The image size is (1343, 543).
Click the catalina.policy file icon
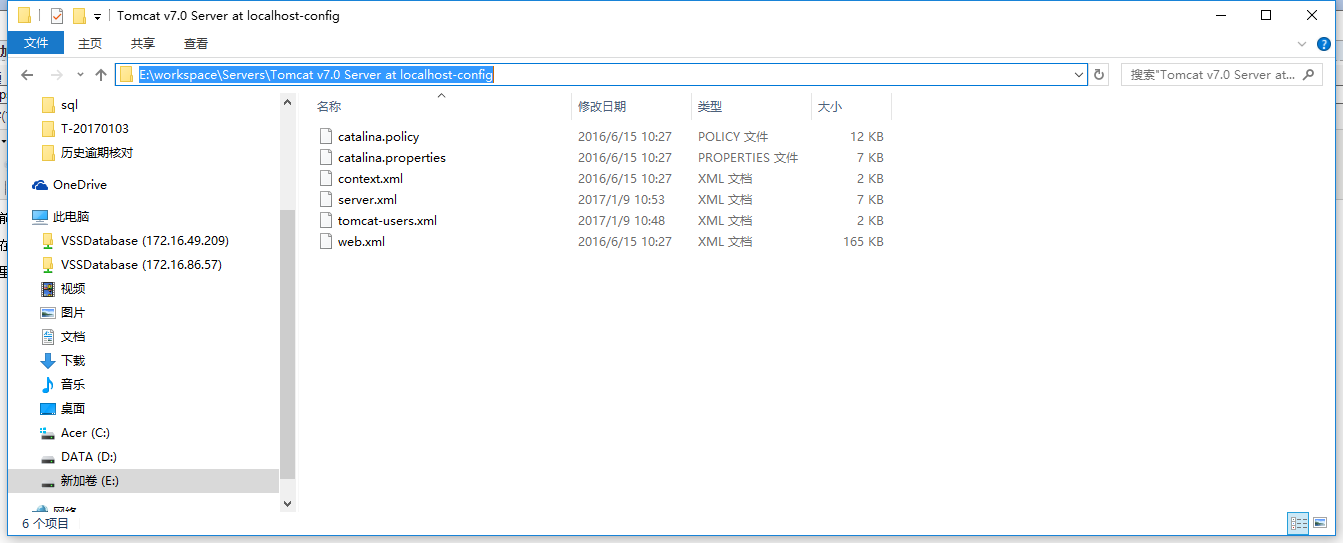click(325, 137)
